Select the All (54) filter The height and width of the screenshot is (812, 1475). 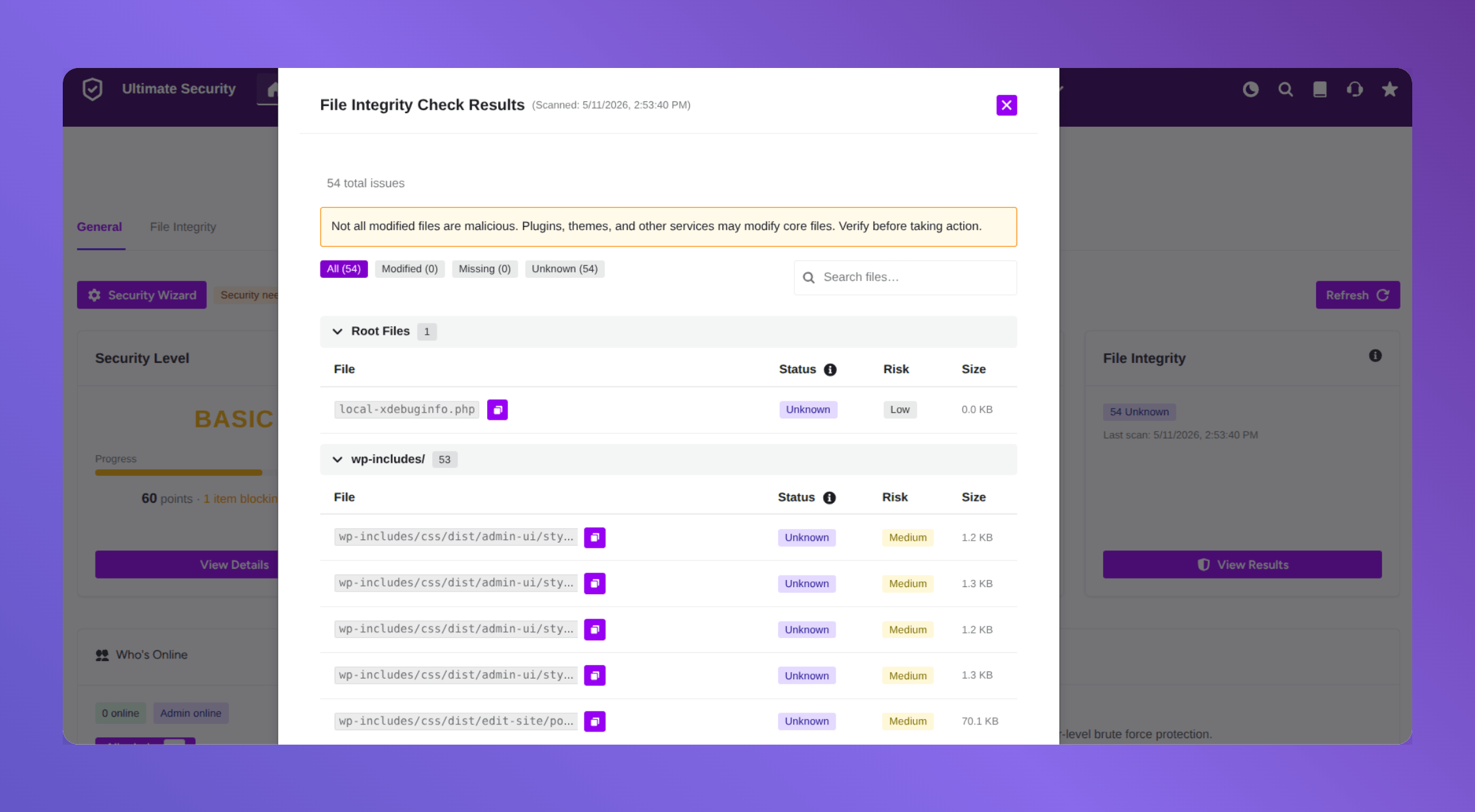tap(344, 269)
